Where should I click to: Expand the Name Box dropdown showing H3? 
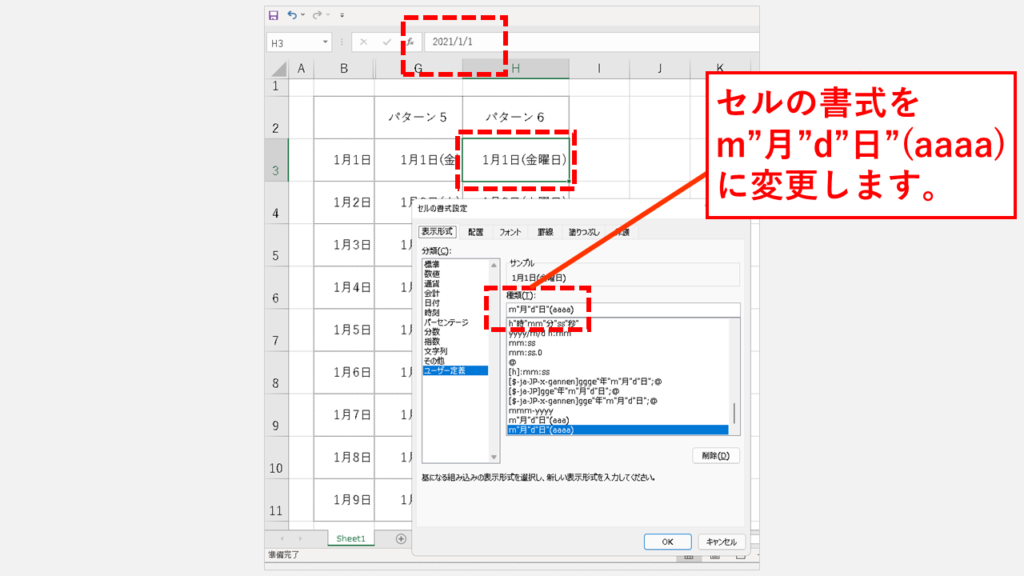(x=325, y=43)
